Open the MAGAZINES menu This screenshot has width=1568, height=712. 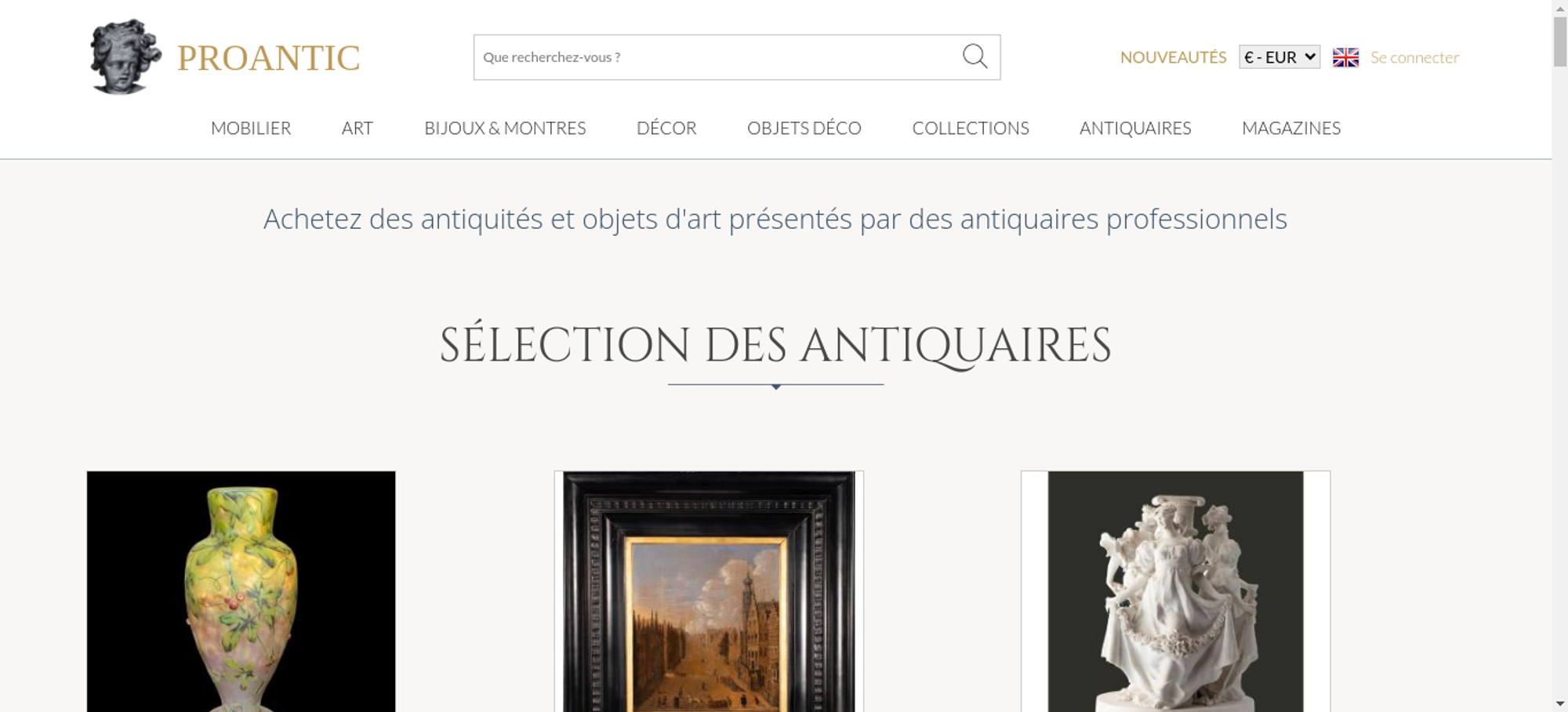pos(1291,128)
